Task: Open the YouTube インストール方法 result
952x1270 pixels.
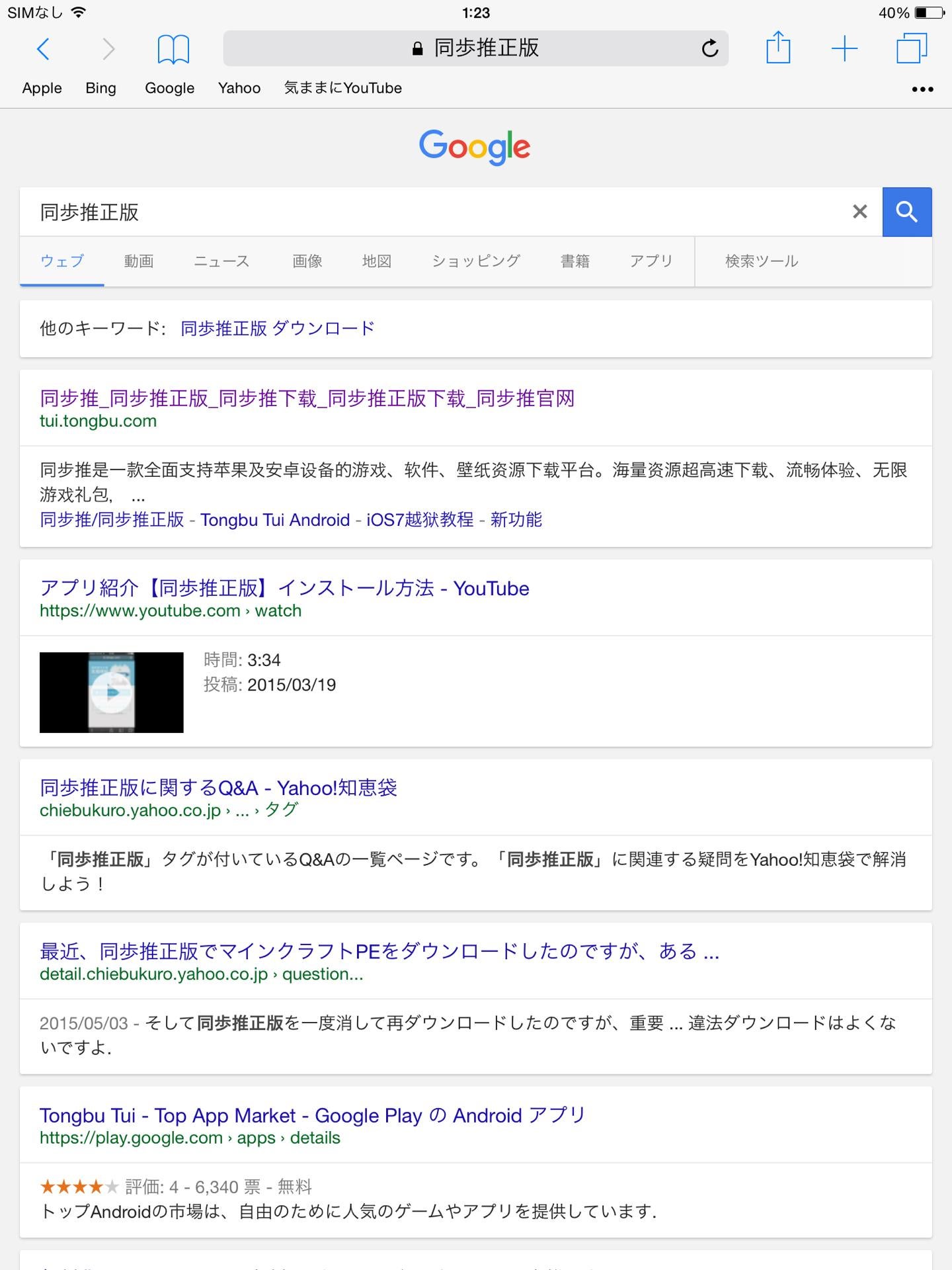Action: [x=284, y=588]
